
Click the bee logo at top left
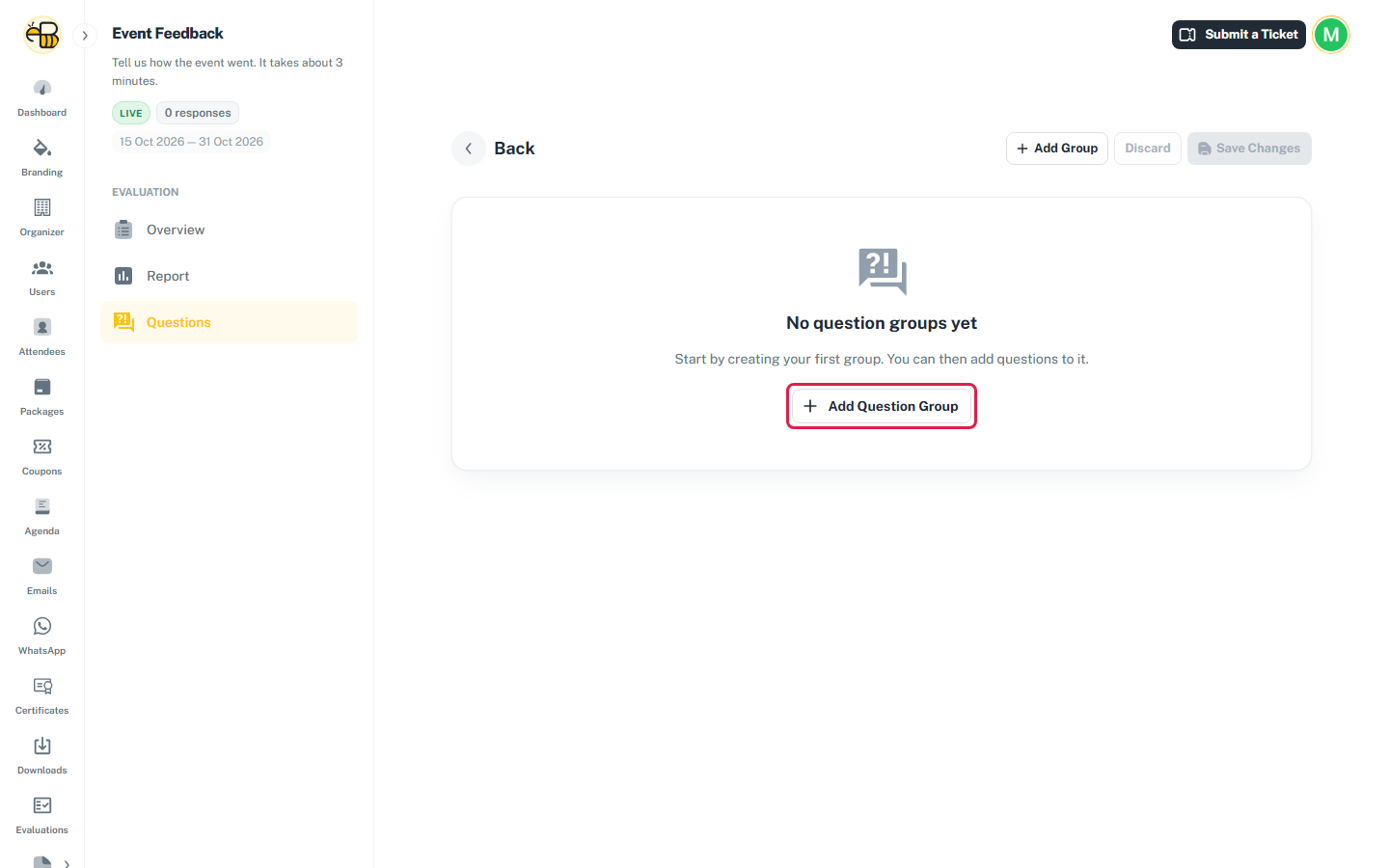(x=42, y=35)
